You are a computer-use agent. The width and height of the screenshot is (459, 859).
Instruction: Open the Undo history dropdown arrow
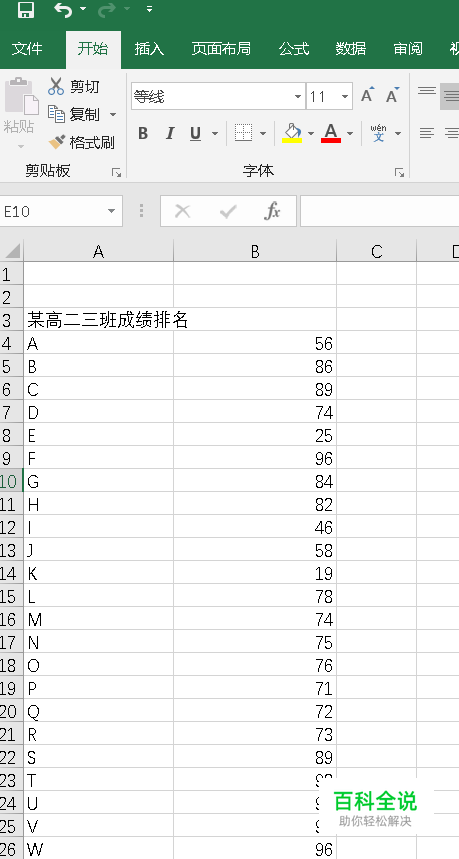pyautogui.click(x=83, y=9)
